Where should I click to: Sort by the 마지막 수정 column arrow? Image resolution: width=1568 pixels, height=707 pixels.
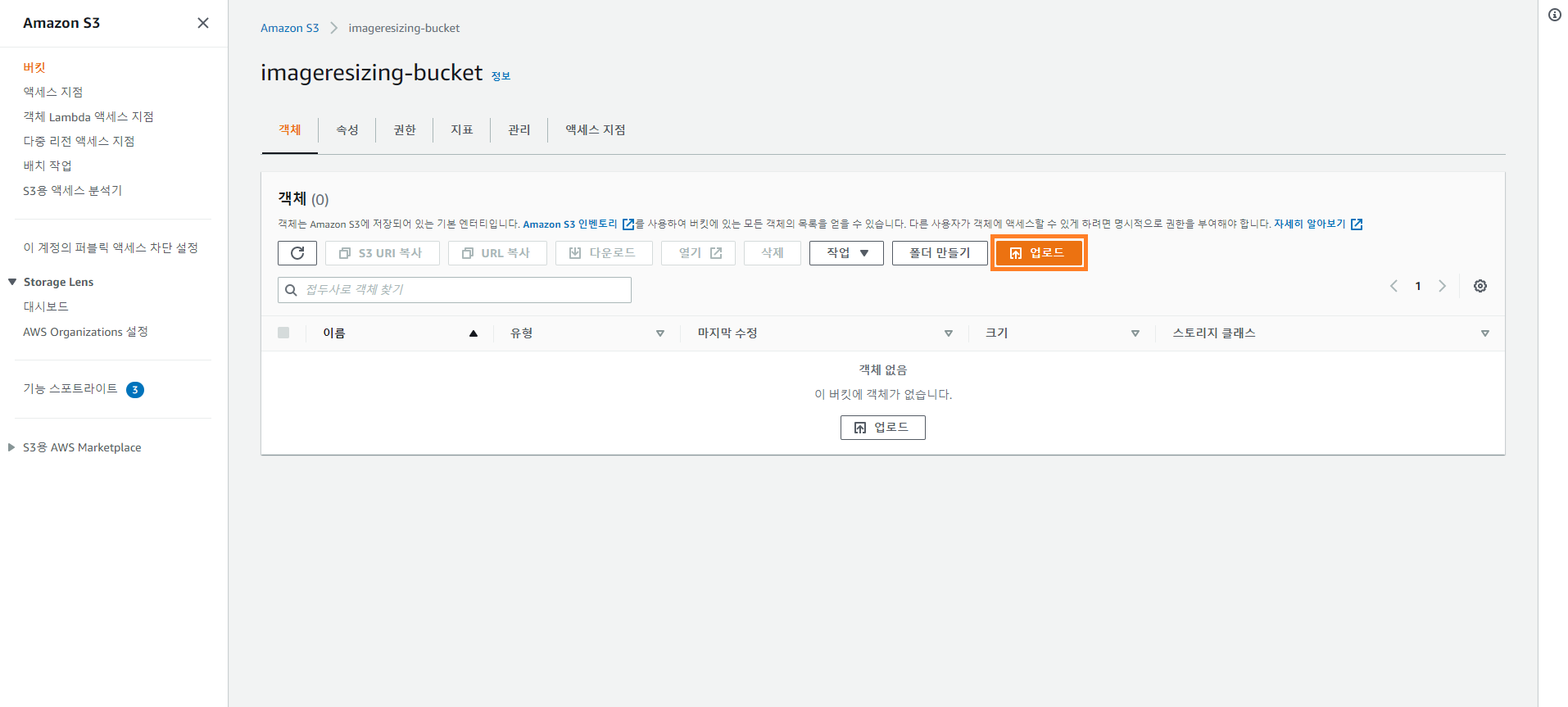point(949,333)
